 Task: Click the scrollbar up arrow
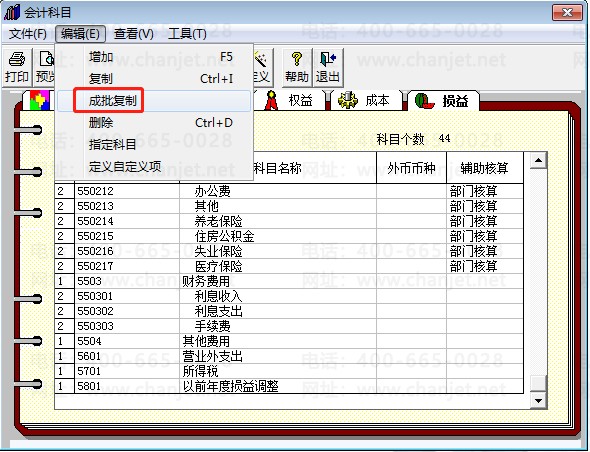538,161
